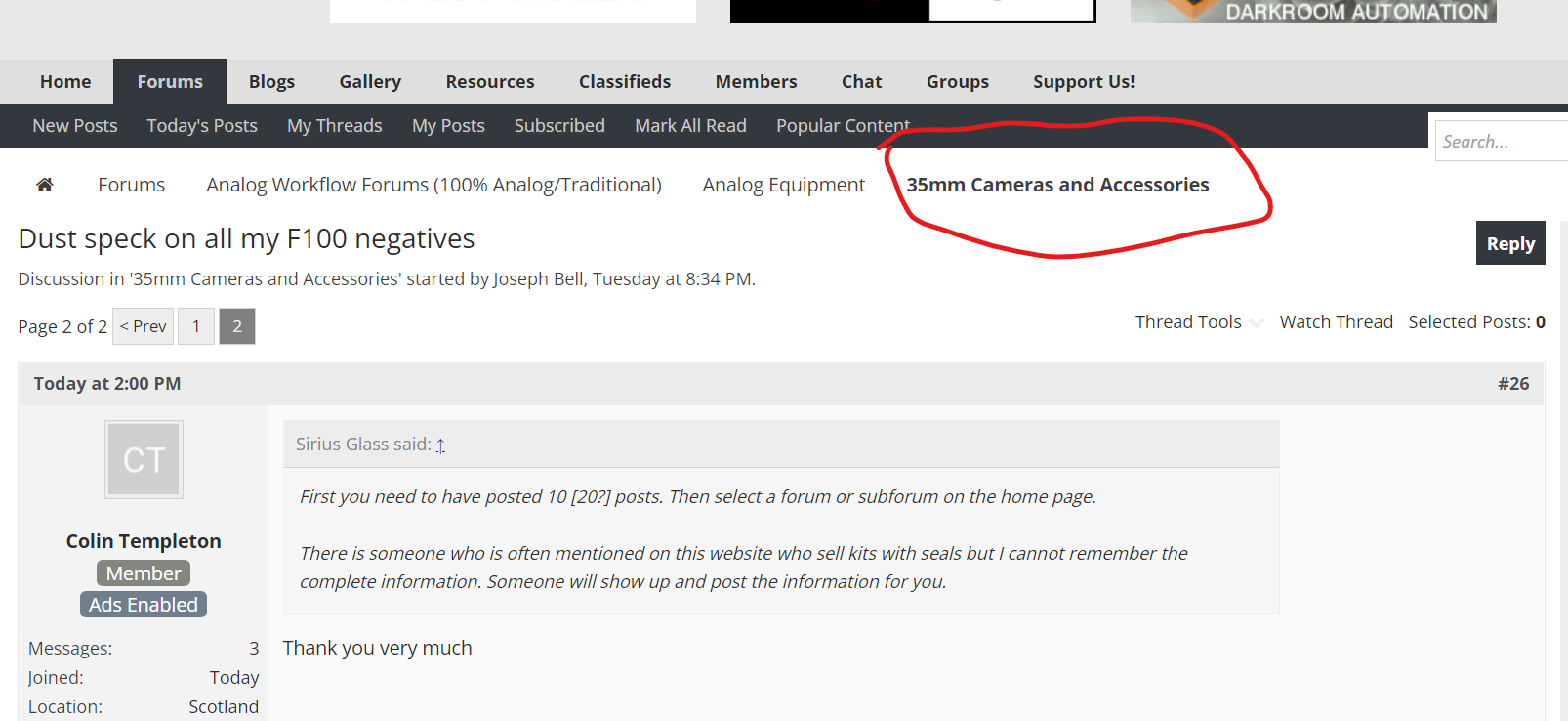
Task: Click Colin Templeton username link
Action: pos(144,541)
